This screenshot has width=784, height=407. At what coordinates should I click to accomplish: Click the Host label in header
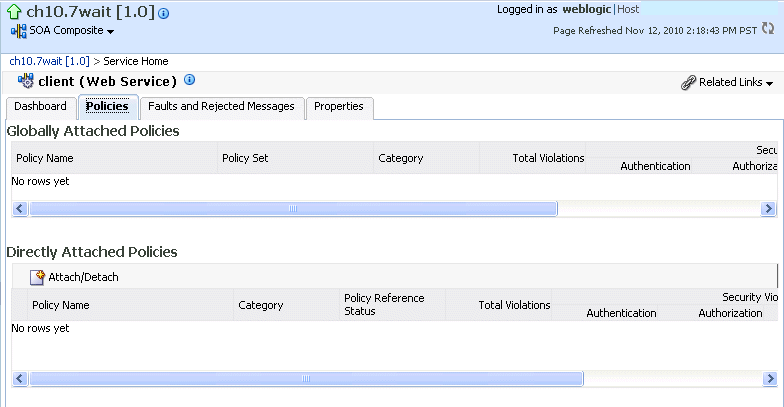point(628,9)
